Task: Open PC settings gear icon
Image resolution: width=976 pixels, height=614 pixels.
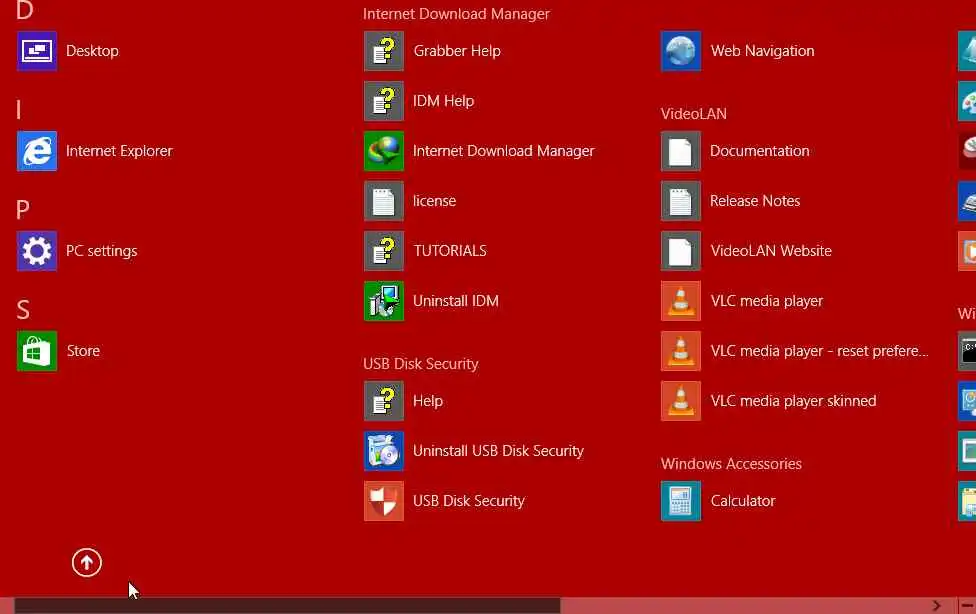Action: coord(37,251)
